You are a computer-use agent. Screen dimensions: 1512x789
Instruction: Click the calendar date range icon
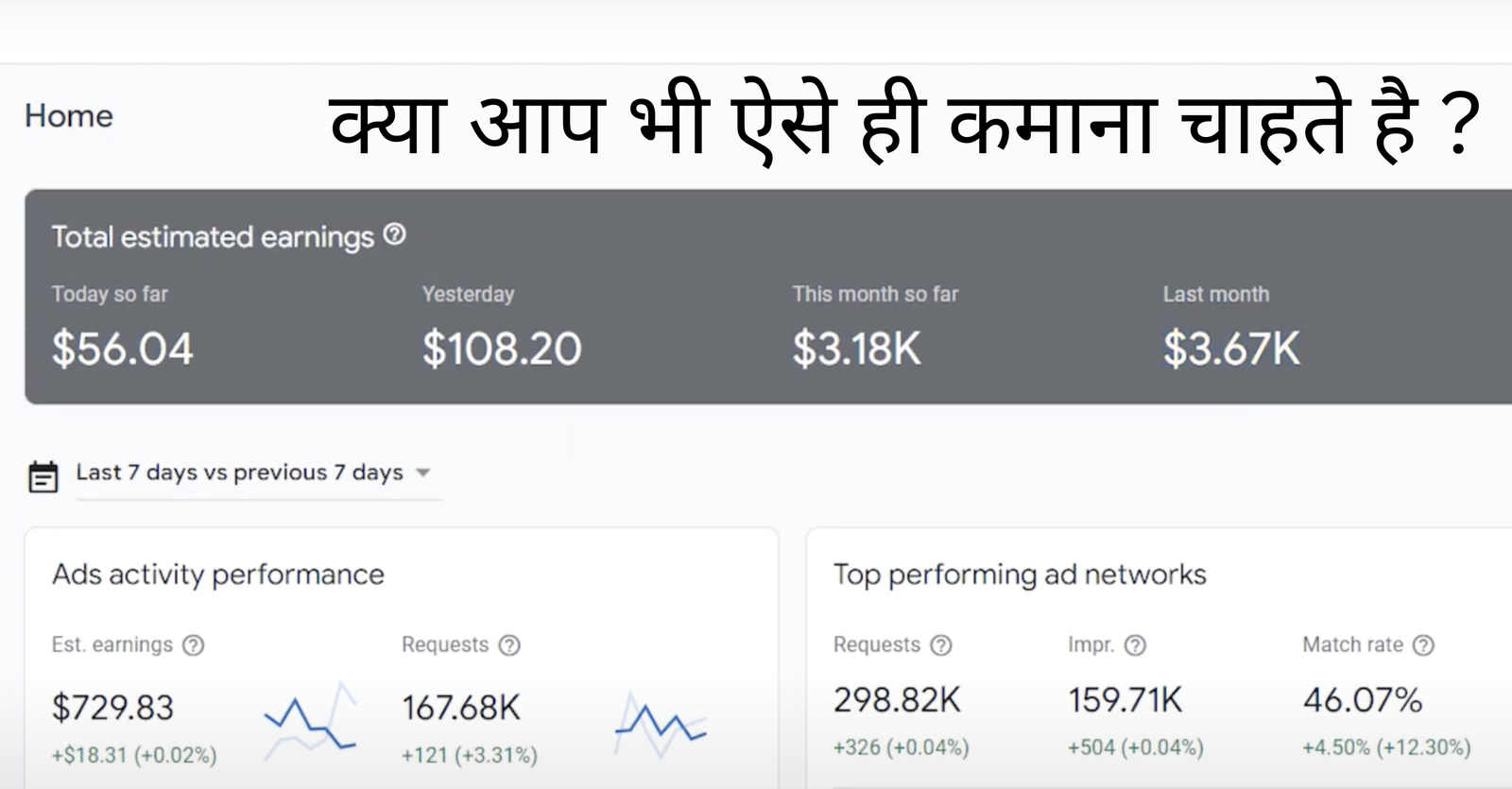[43, 476]
